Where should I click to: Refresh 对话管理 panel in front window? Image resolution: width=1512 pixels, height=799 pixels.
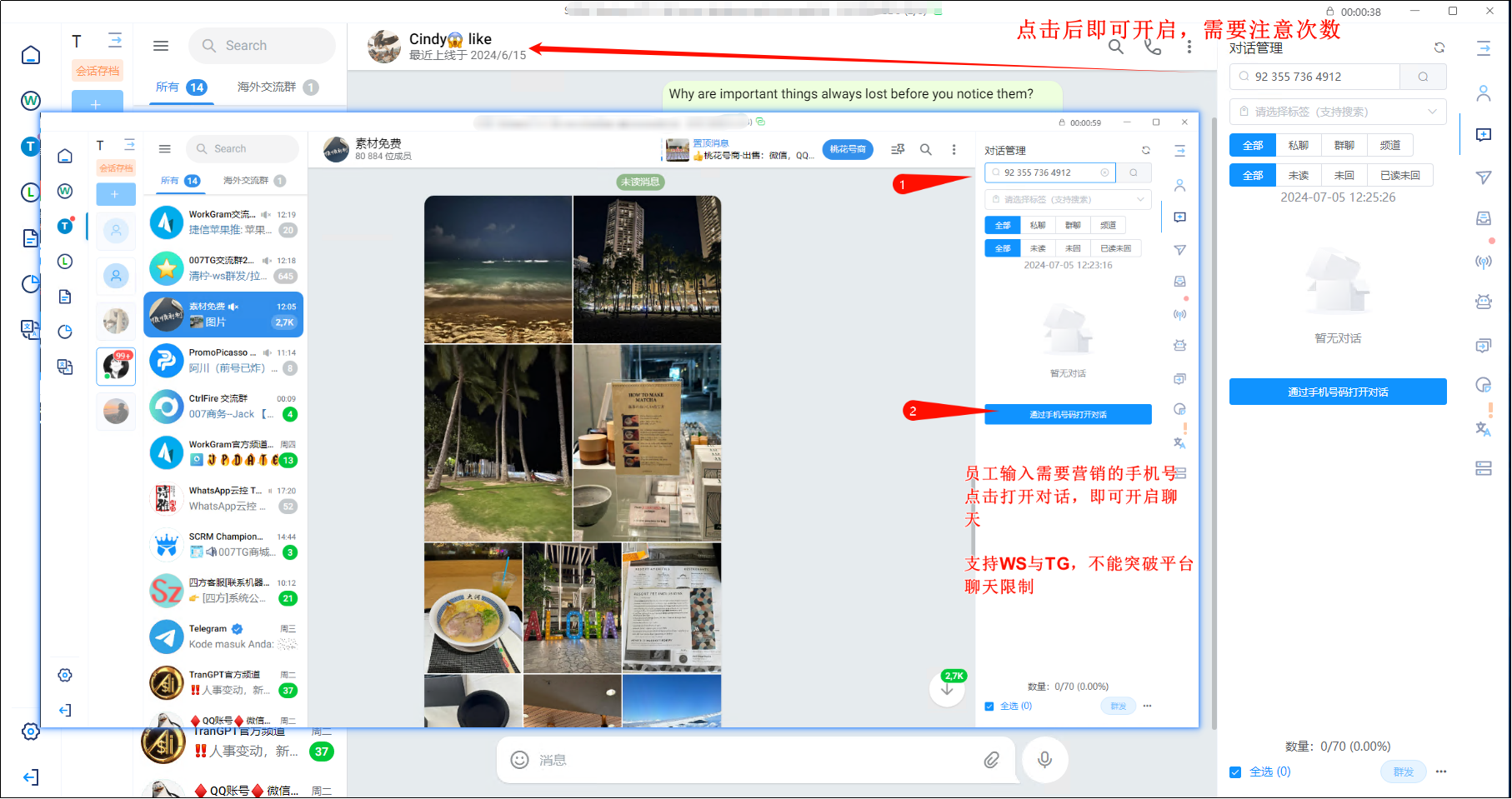[x=1146, y=150]
